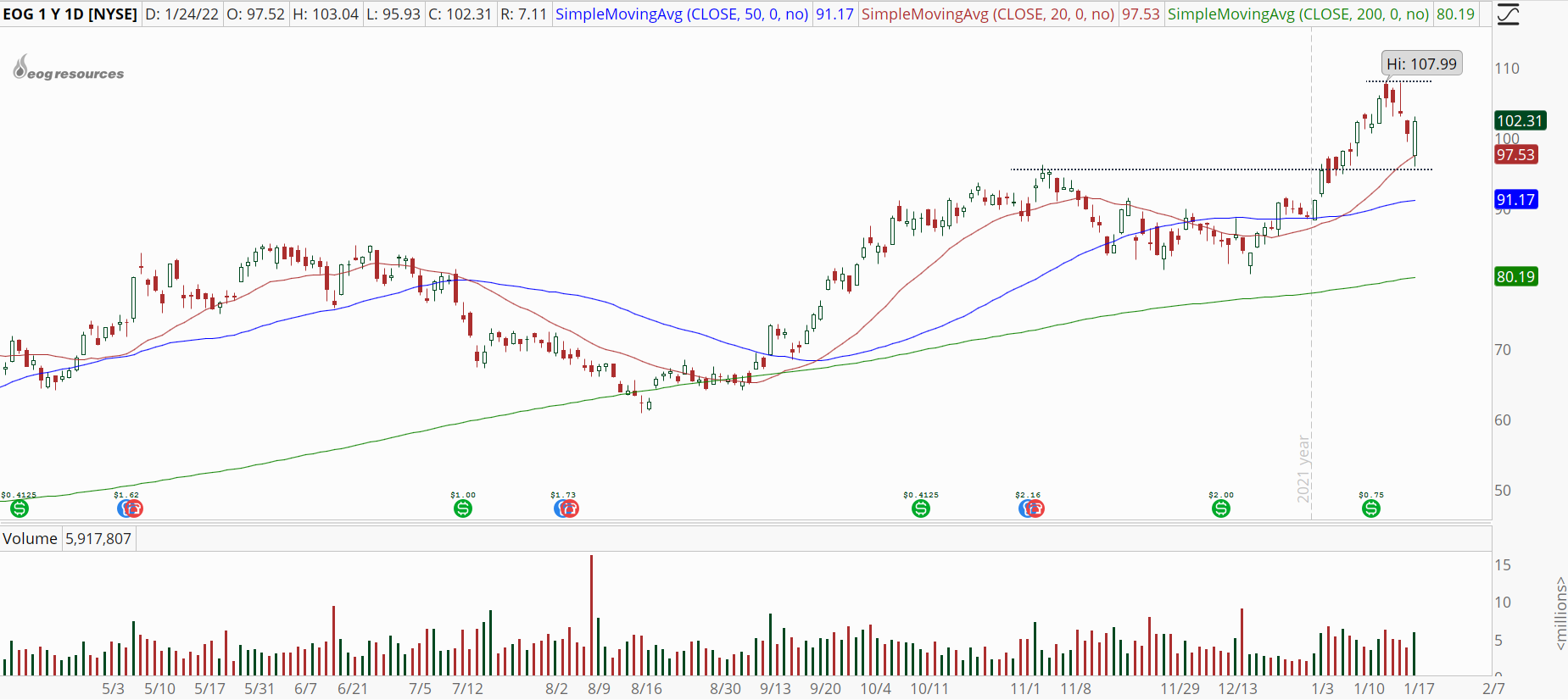Screen dimensions: 1568x700
Task: Open the $2.16 earnings event icon
Action: (x=1031, y=508)
